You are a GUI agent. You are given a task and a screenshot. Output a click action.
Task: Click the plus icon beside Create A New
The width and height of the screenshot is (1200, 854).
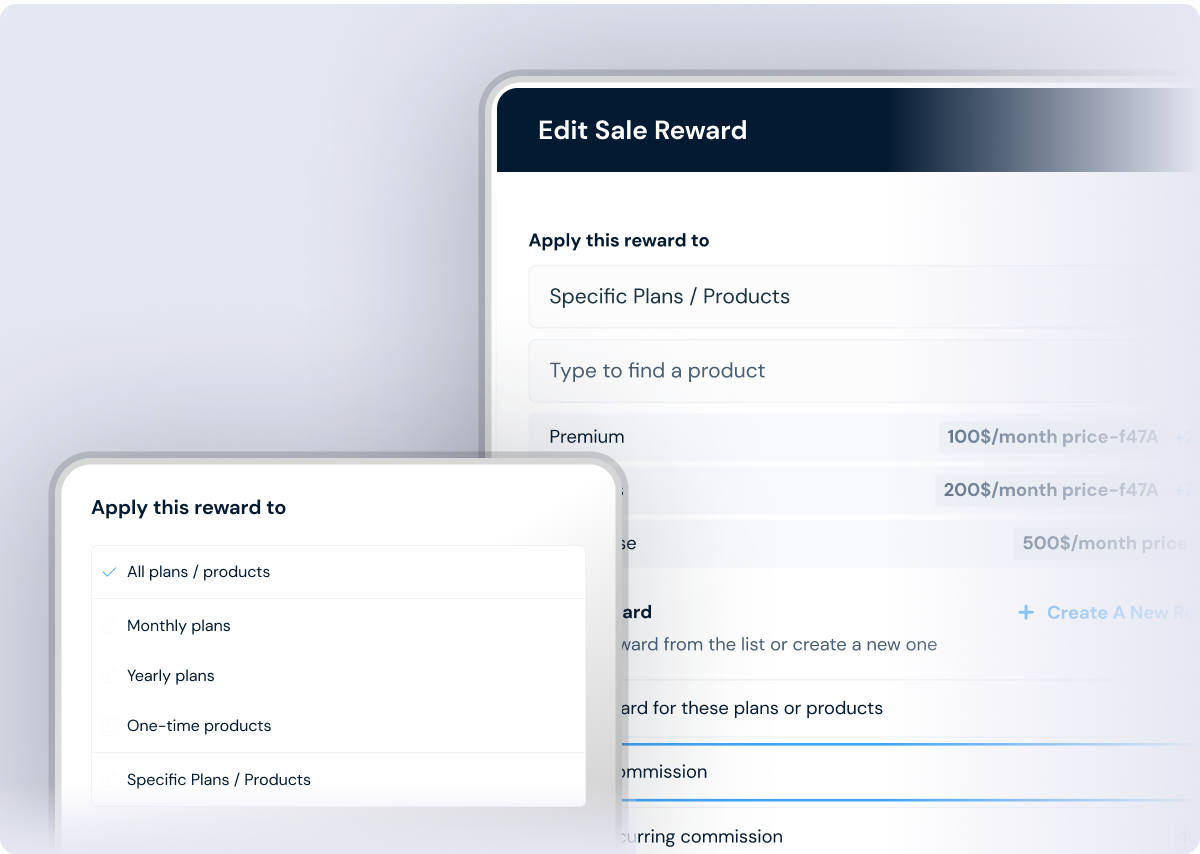coord(1026,612)
